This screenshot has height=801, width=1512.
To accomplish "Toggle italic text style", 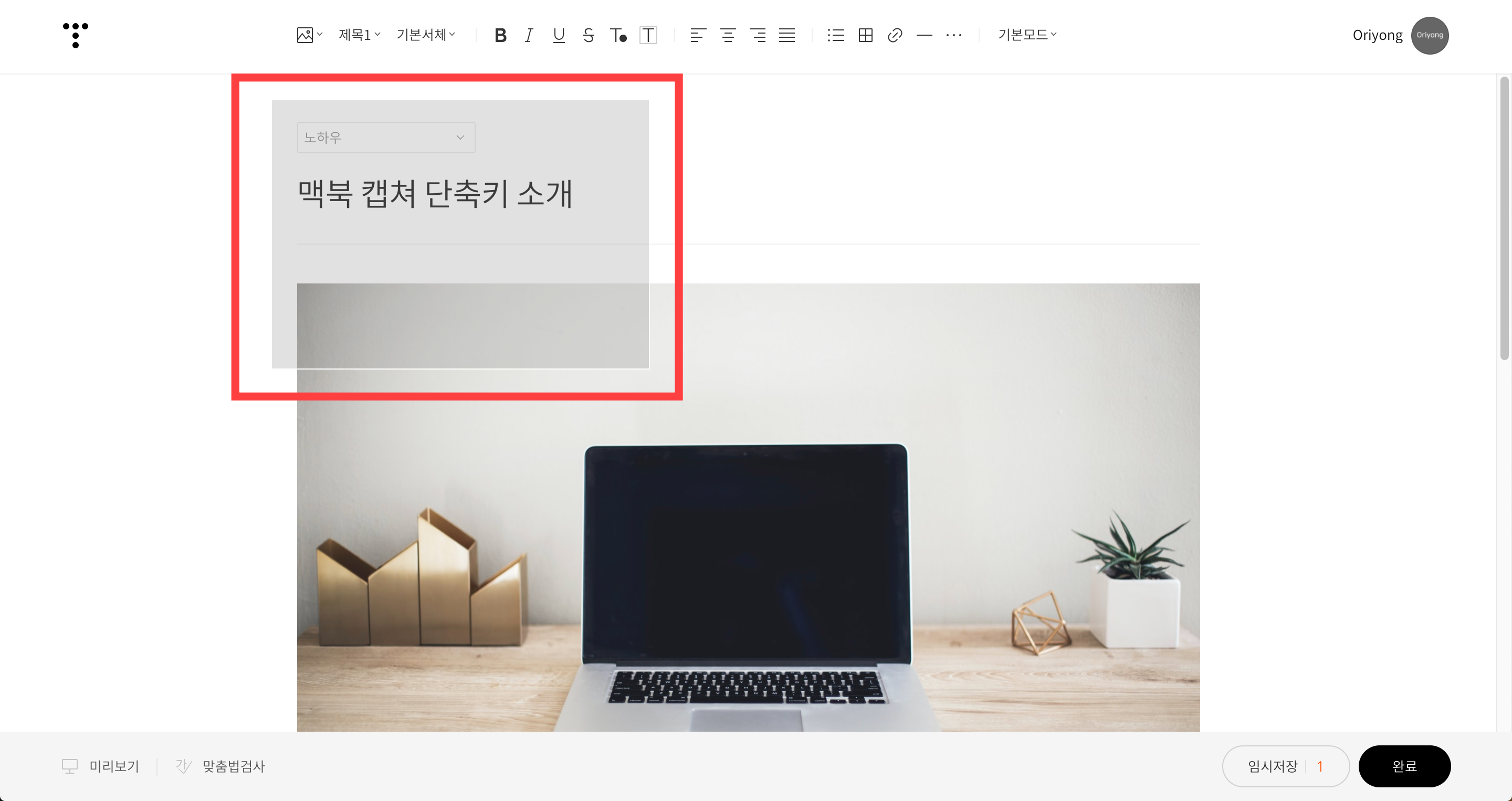I will click(529, 35).
